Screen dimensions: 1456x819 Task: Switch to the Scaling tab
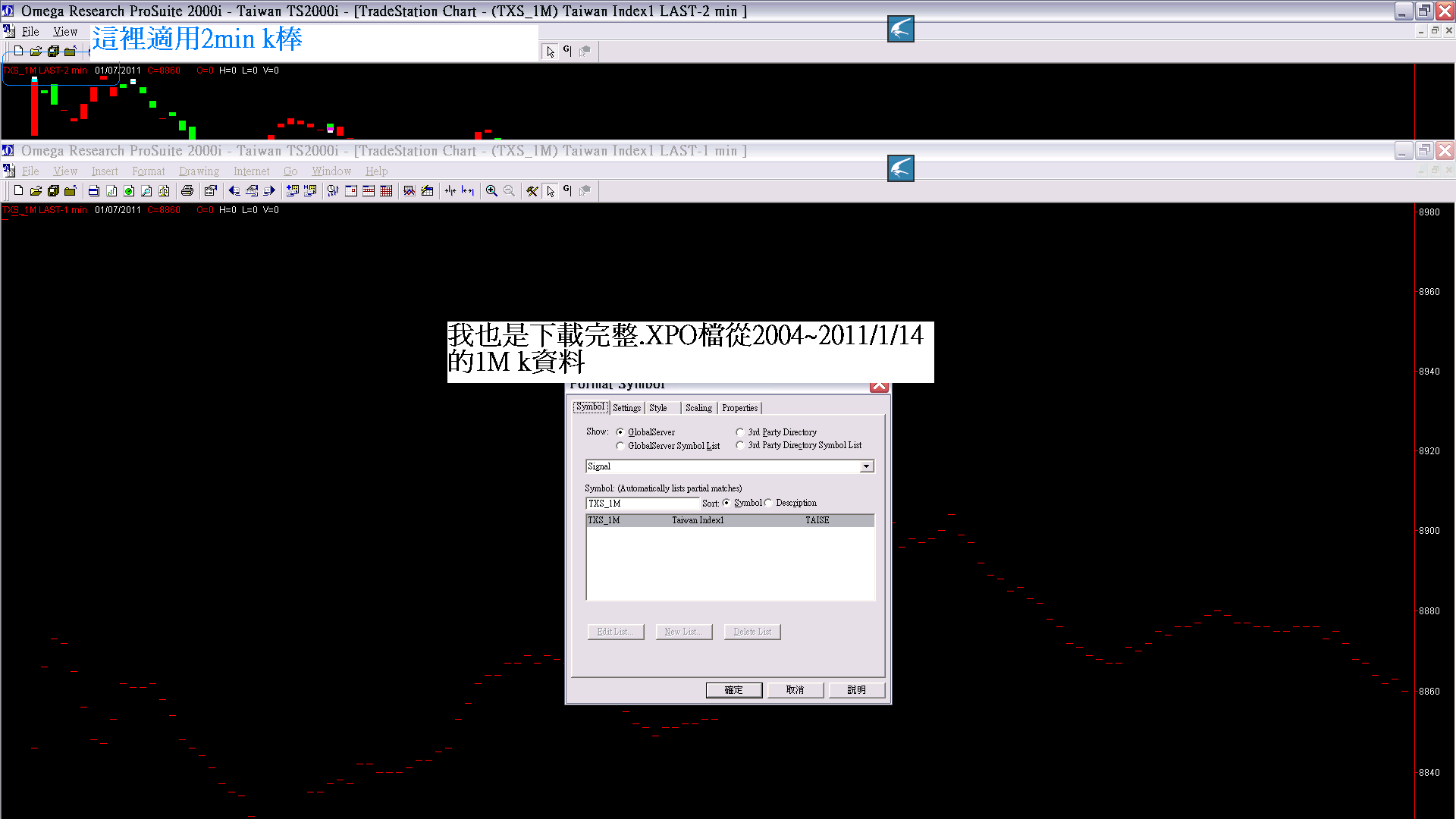pos(698,408)
